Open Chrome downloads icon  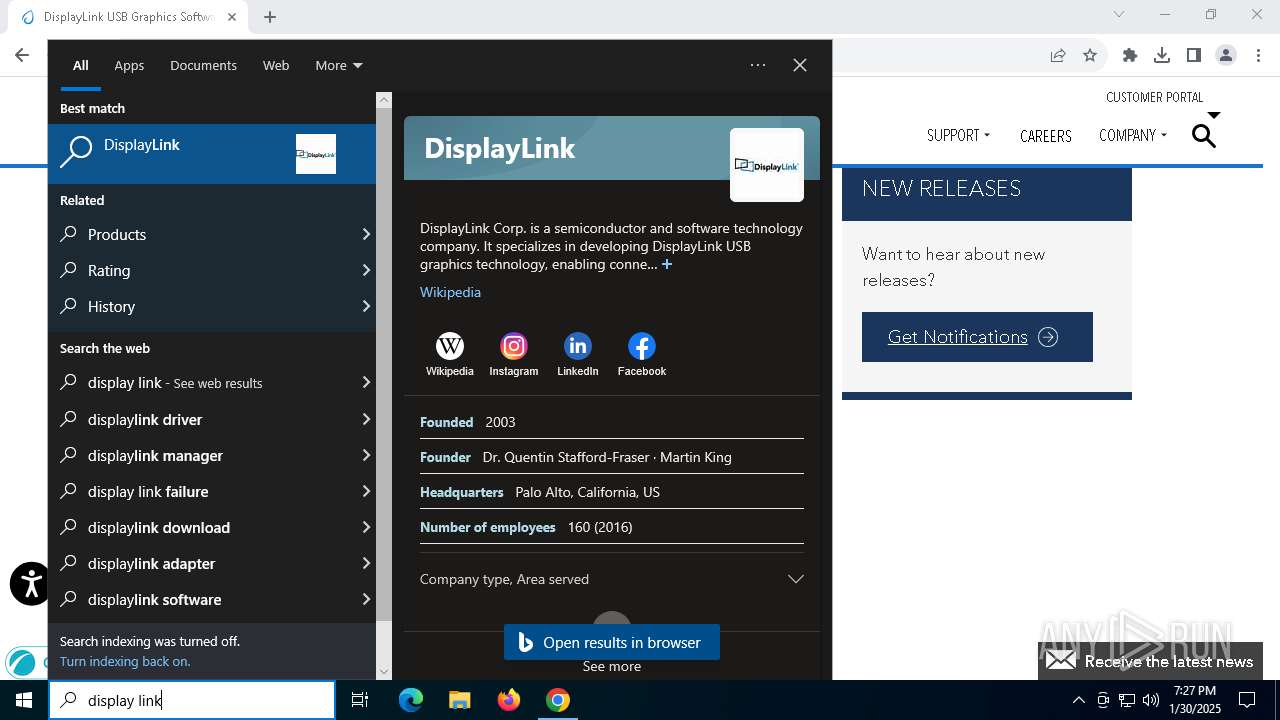pyautogui.click(x=1162, y=55)
